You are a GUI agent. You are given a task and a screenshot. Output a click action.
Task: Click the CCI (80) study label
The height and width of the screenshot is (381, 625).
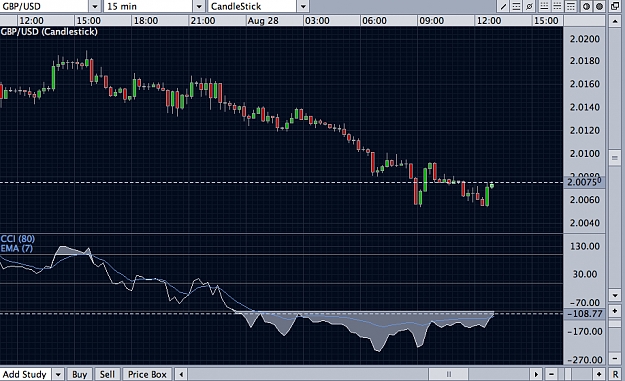point(18,239)
